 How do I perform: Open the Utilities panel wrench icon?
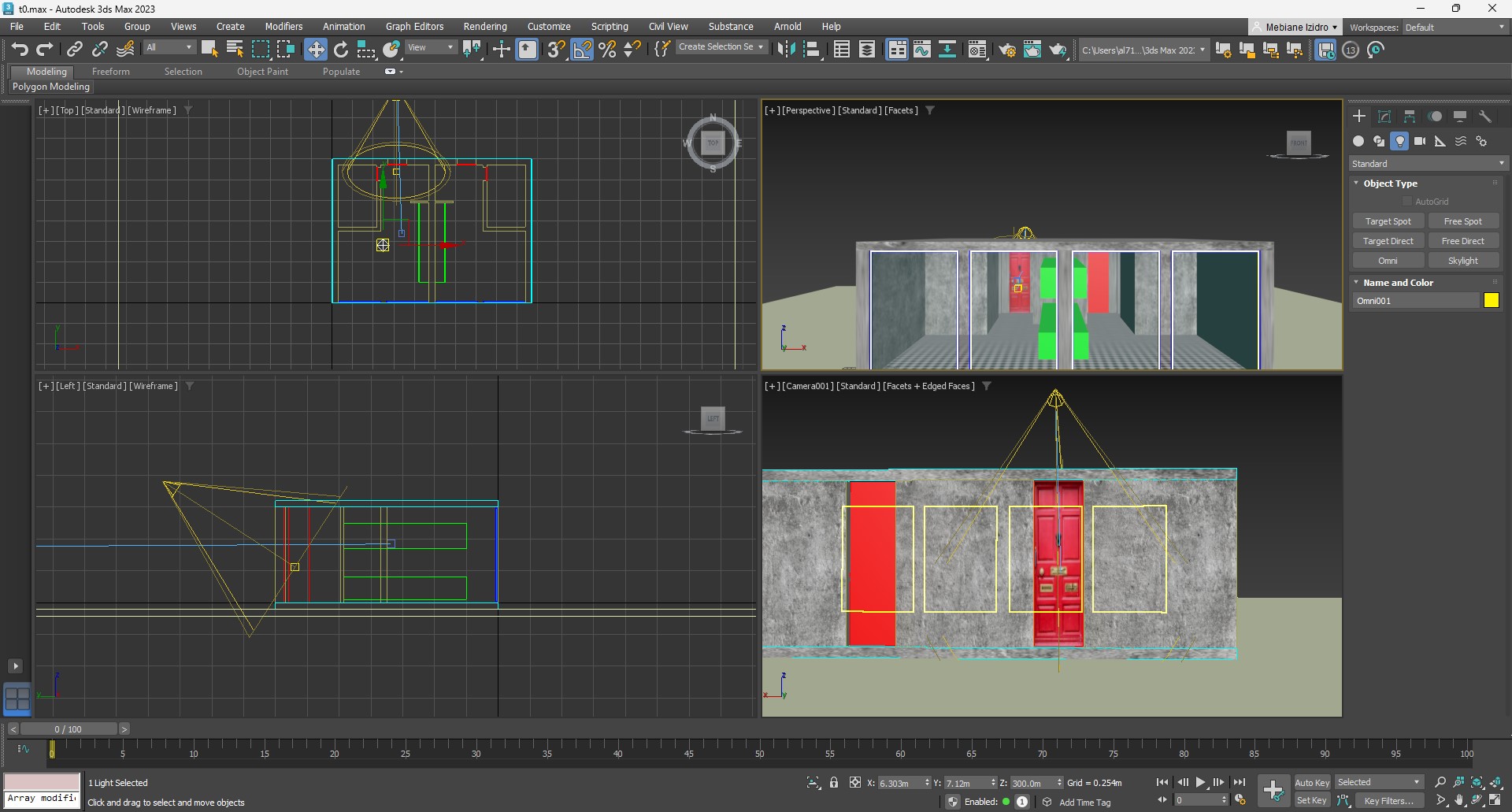pos(1485,117)
